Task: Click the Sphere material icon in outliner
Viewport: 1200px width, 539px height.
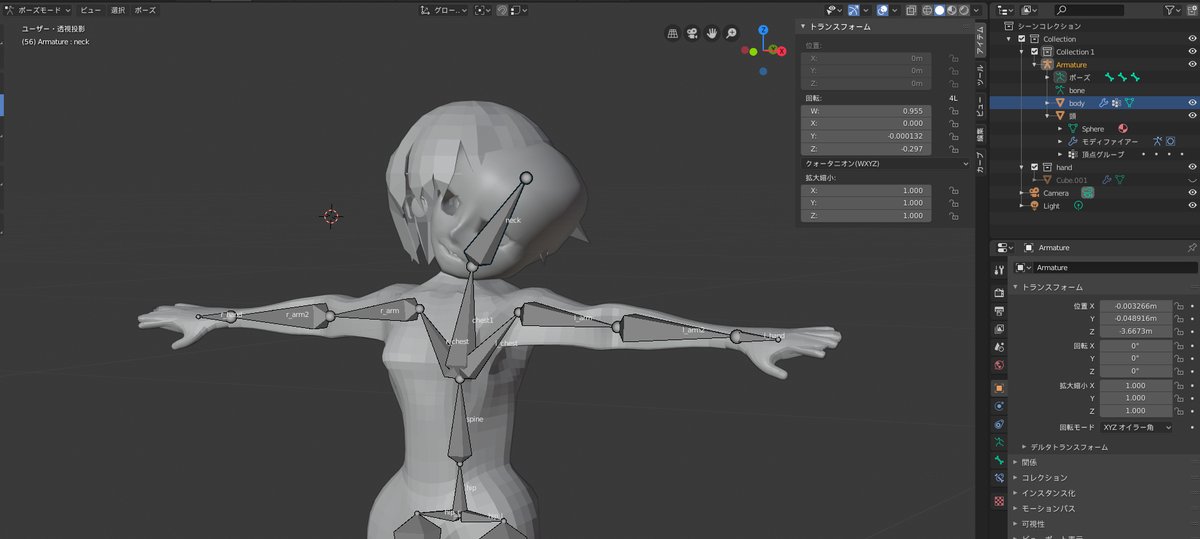Action: coord(1123,128)
